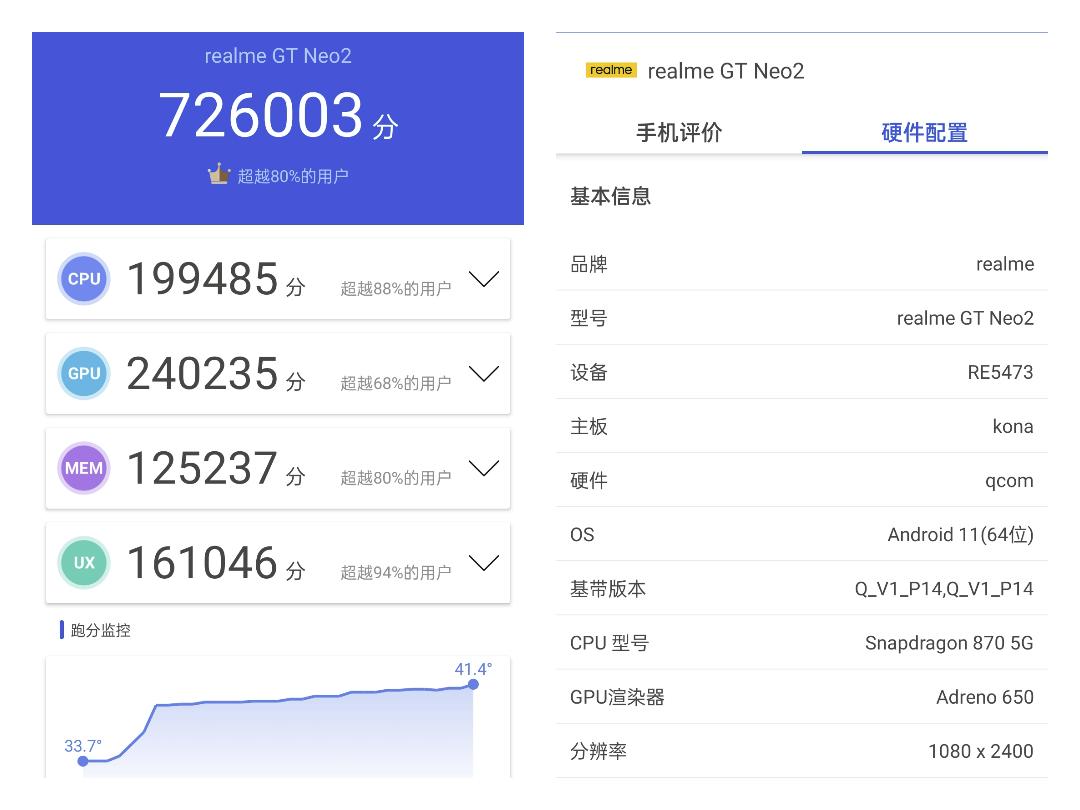
Task: Click the 41.4° temperature endpoint marker
Action: tap(473, 684)
